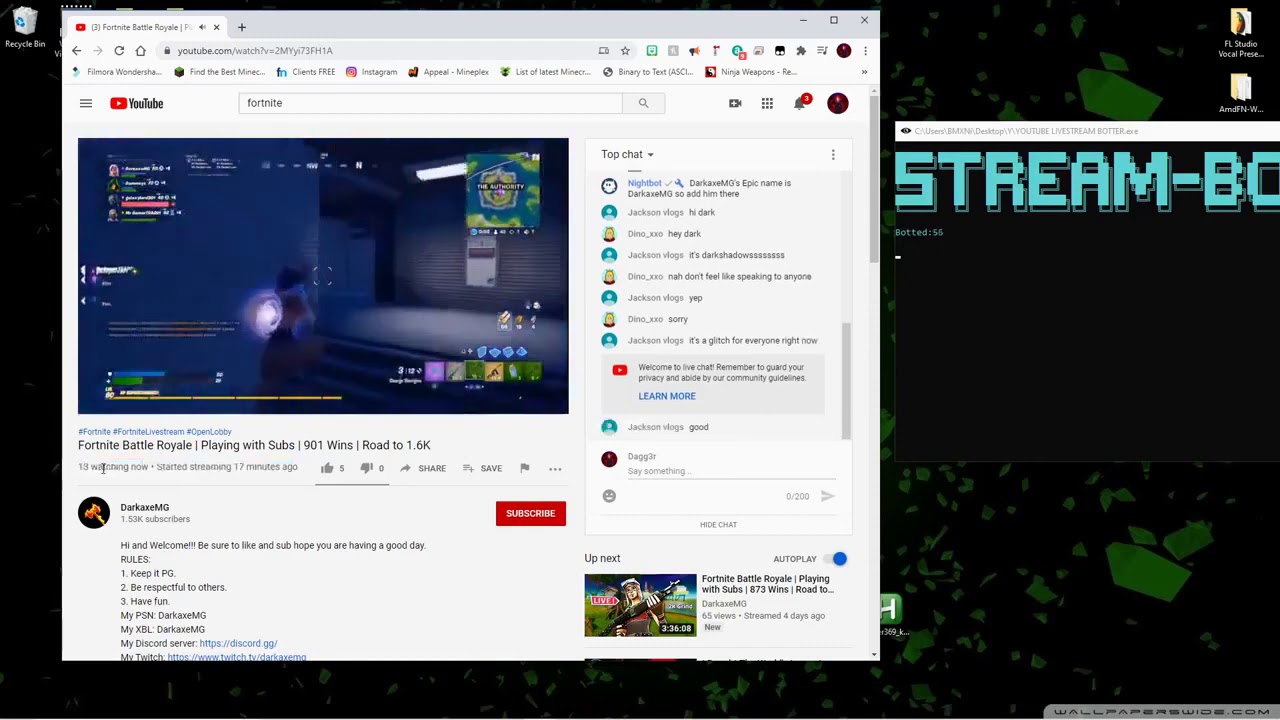Click the Chrome address bar URL
1280x720 pixels.
pos(255,50)
